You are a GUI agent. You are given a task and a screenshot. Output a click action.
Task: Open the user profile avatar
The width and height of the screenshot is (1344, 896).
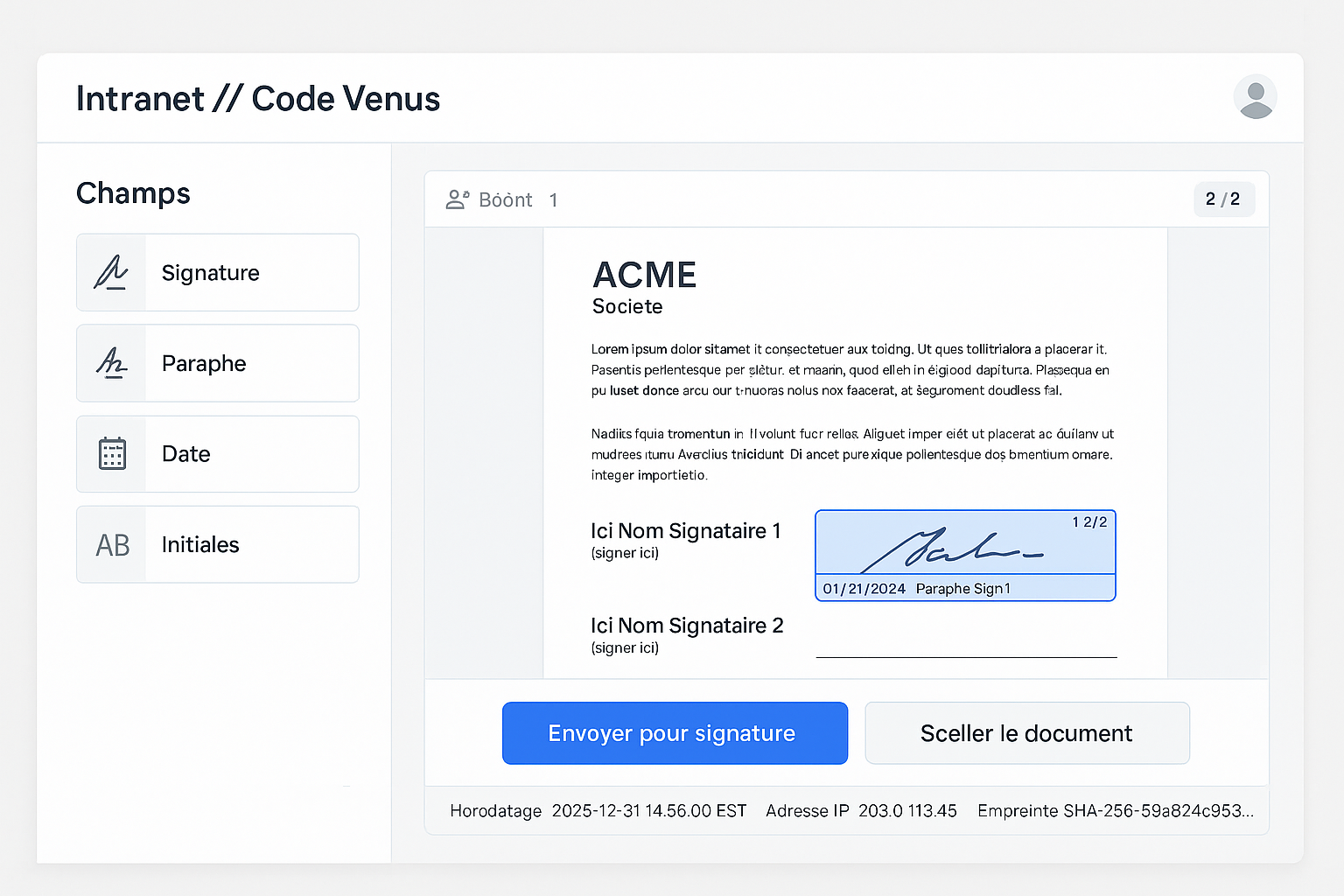[1255, 96]
